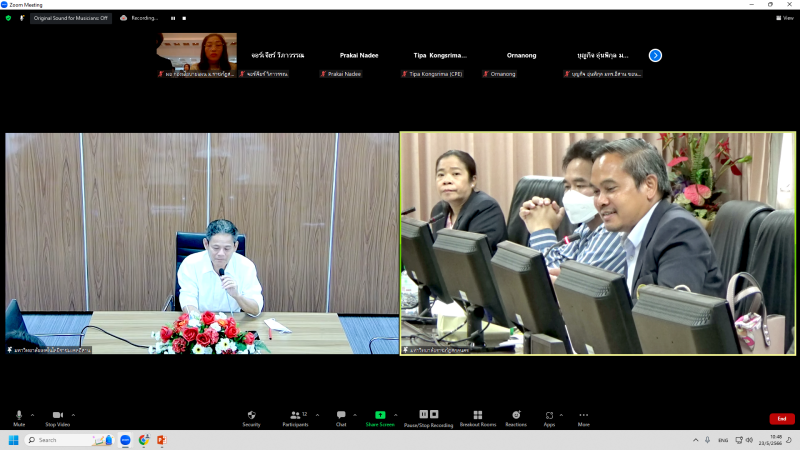Screen dimensions: 800x450
Task: Expand video options arrow beside Stop Video
Action: click(73, 414)
